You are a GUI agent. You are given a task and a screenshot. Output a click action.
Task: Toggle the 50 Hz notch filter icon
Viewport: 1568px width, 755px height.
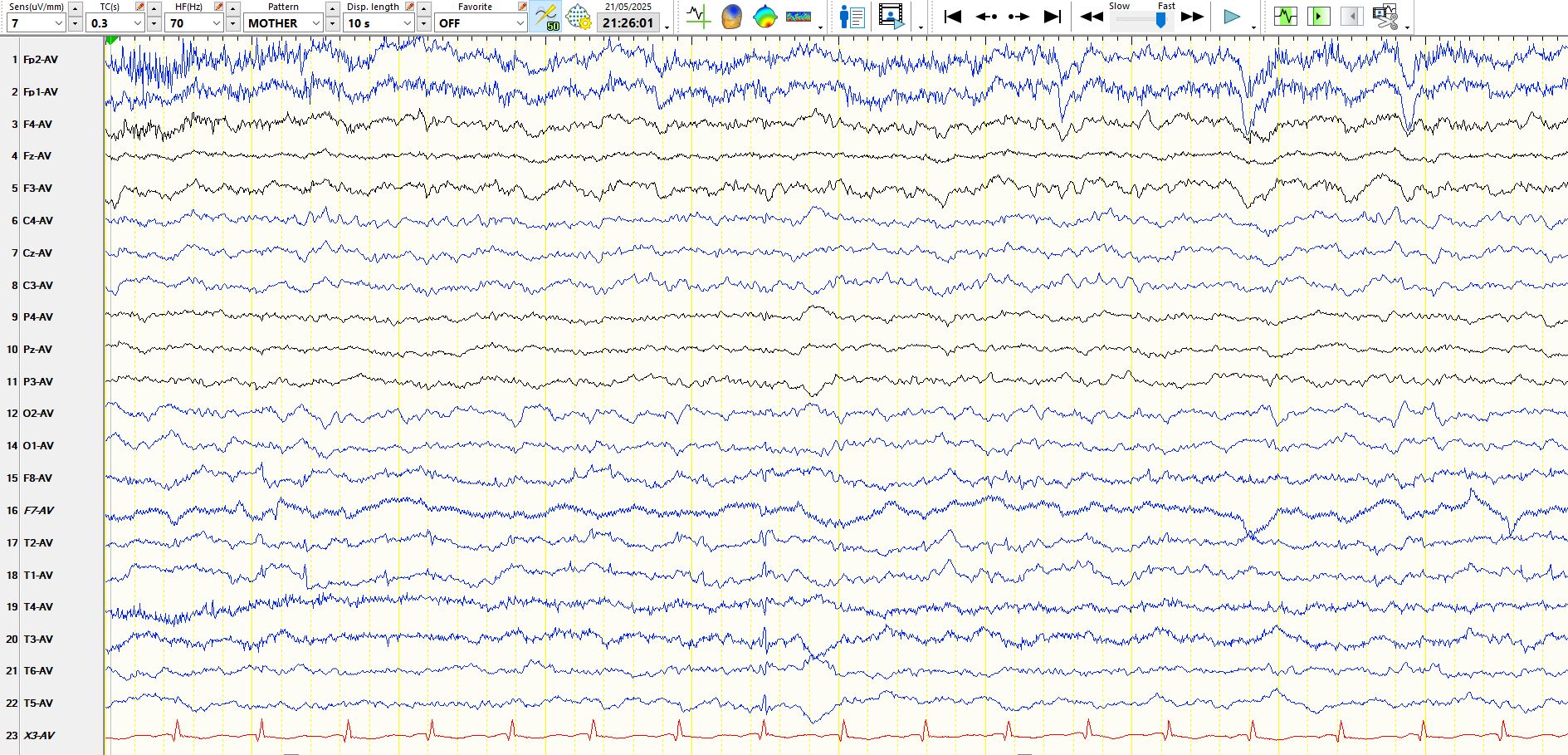[546, 17]
